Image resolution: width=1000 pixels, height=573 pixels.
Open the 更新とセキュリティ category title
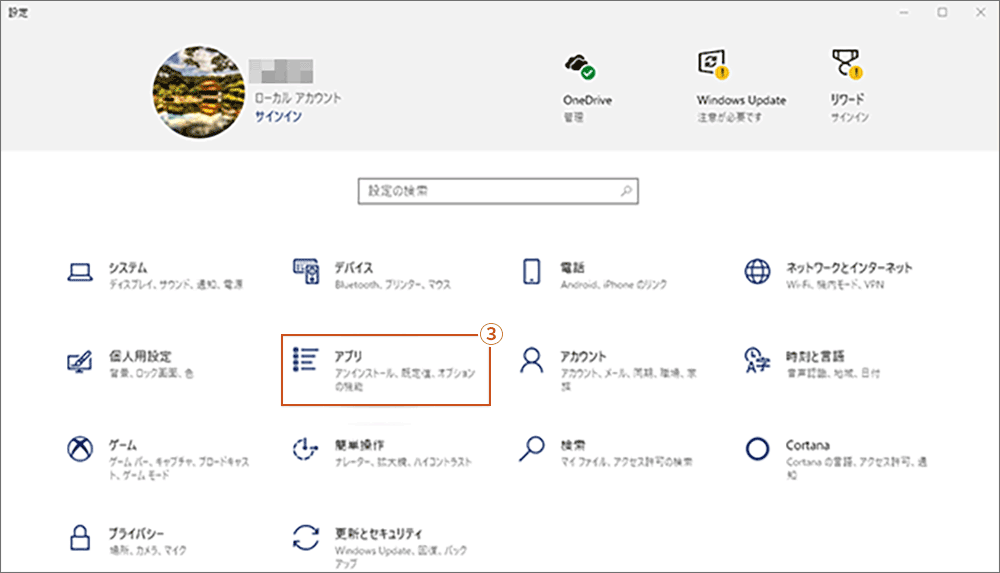(x=378, y=533)
